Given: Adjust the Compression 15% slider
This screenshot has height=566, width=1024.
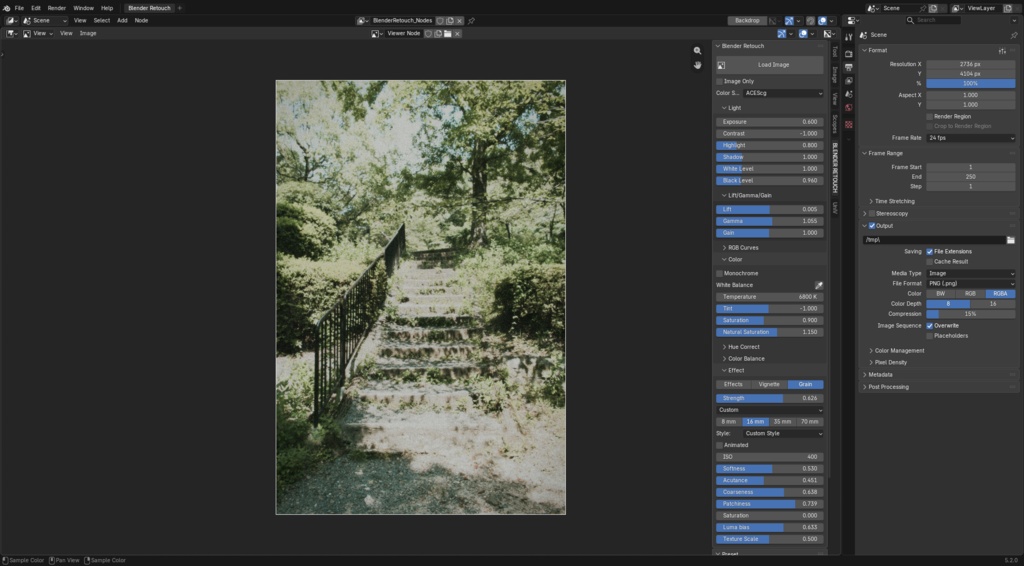Looking at the screenshot, I should [970, 314].
